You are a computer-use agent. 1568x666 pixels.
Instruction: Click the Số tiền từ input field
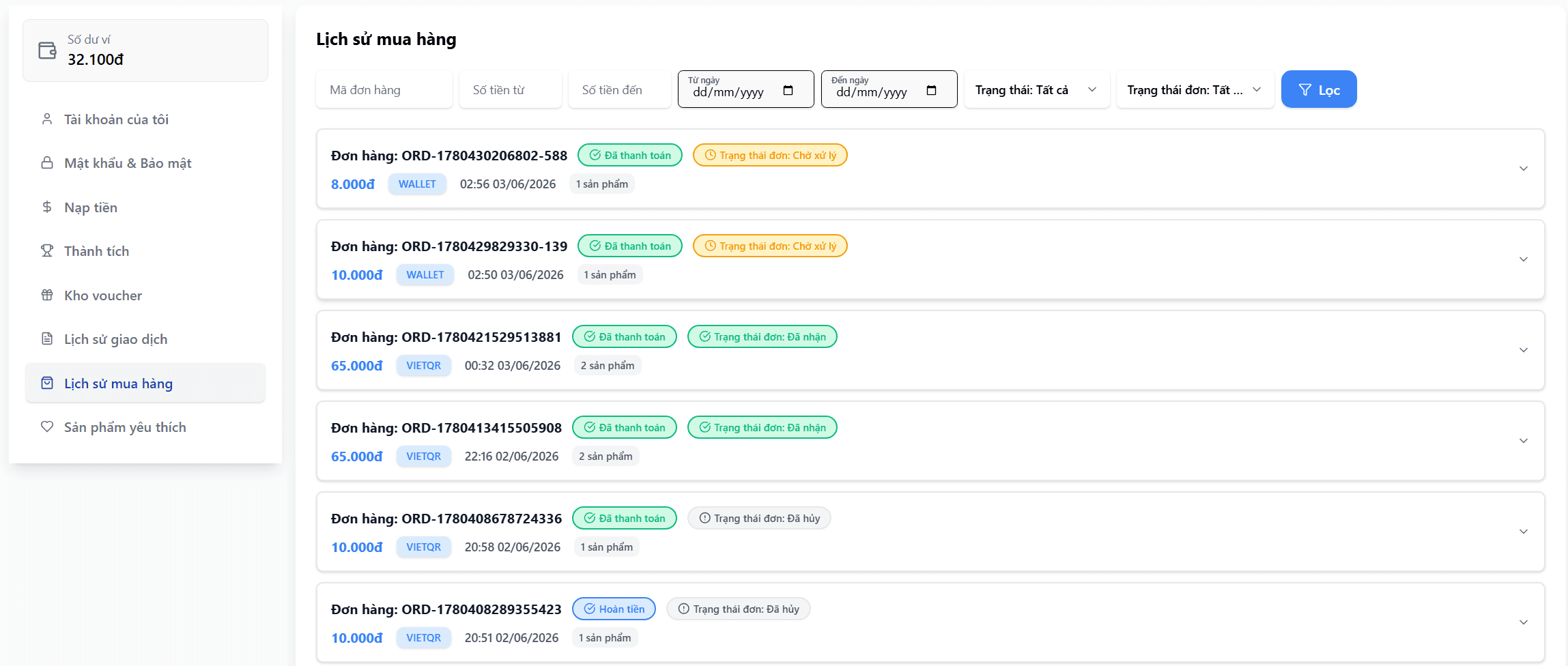511,89
